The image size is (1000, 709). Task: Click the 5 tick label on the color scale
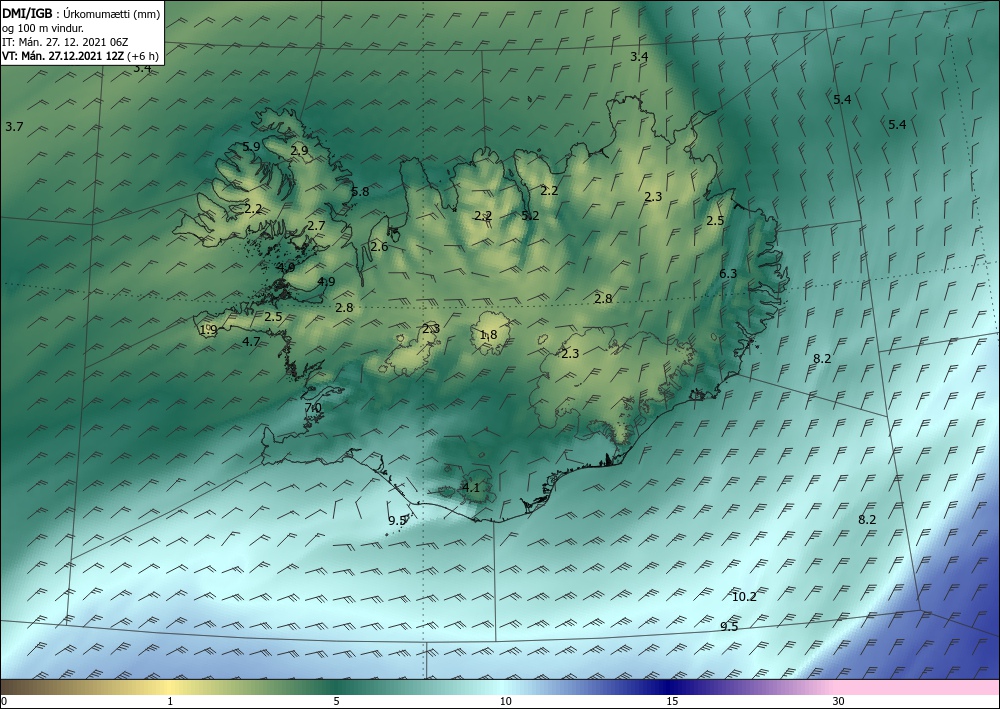[336, 702]
